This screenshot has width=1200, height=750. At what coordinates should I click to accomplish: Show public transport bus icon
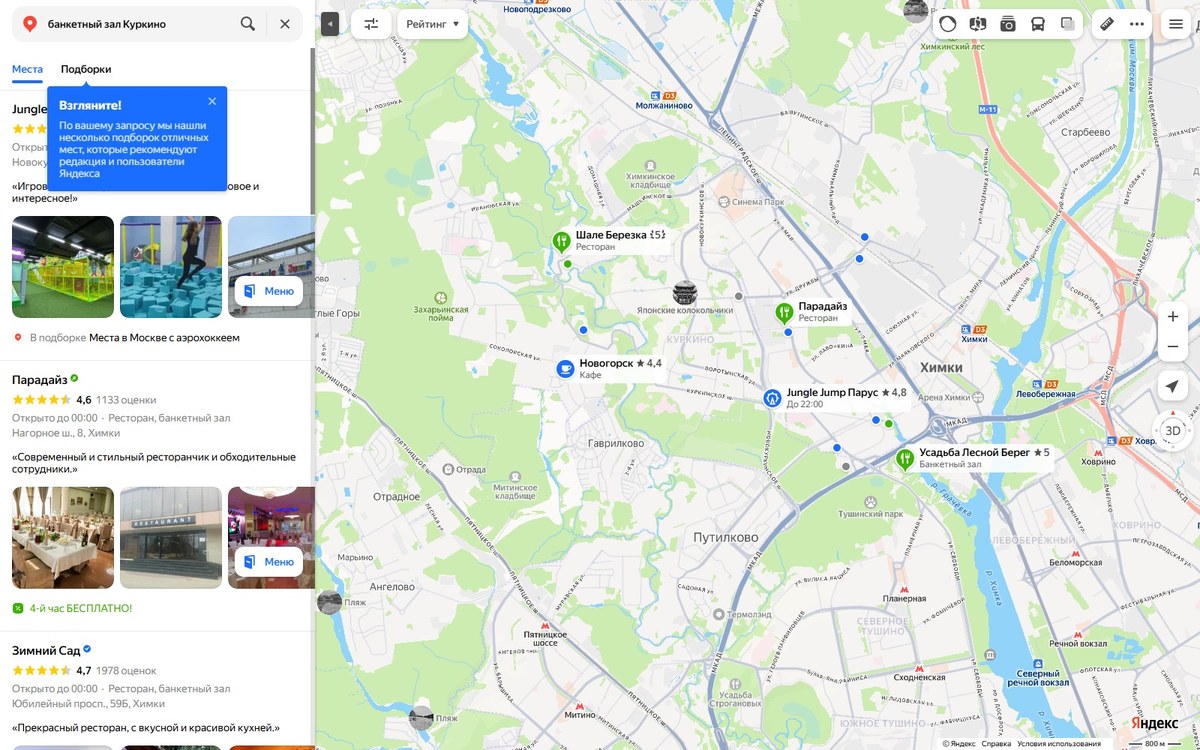[1038, 24]
